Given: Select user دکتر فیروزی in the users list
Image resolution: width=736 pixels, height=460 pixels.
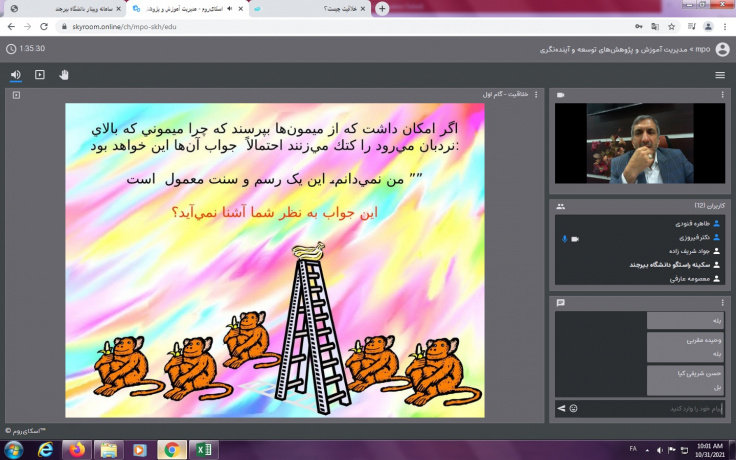Looking at the screenshot, I should click(680, 238).
